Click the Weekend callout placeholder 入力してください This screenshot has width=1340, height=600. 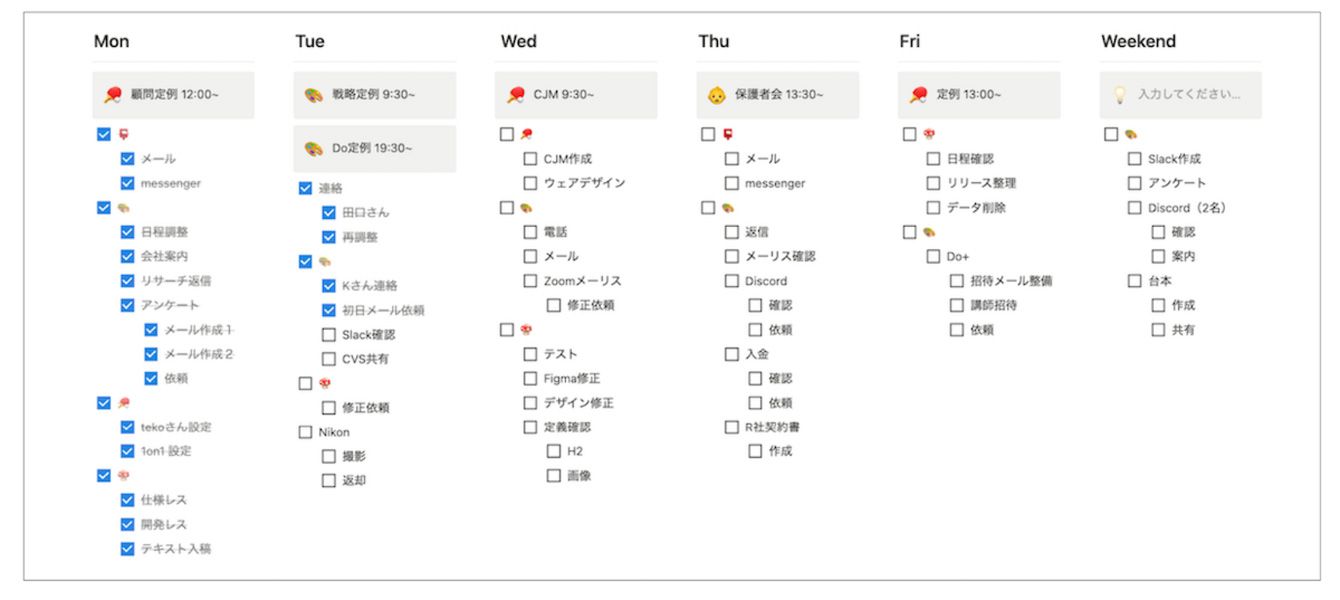1188,95
